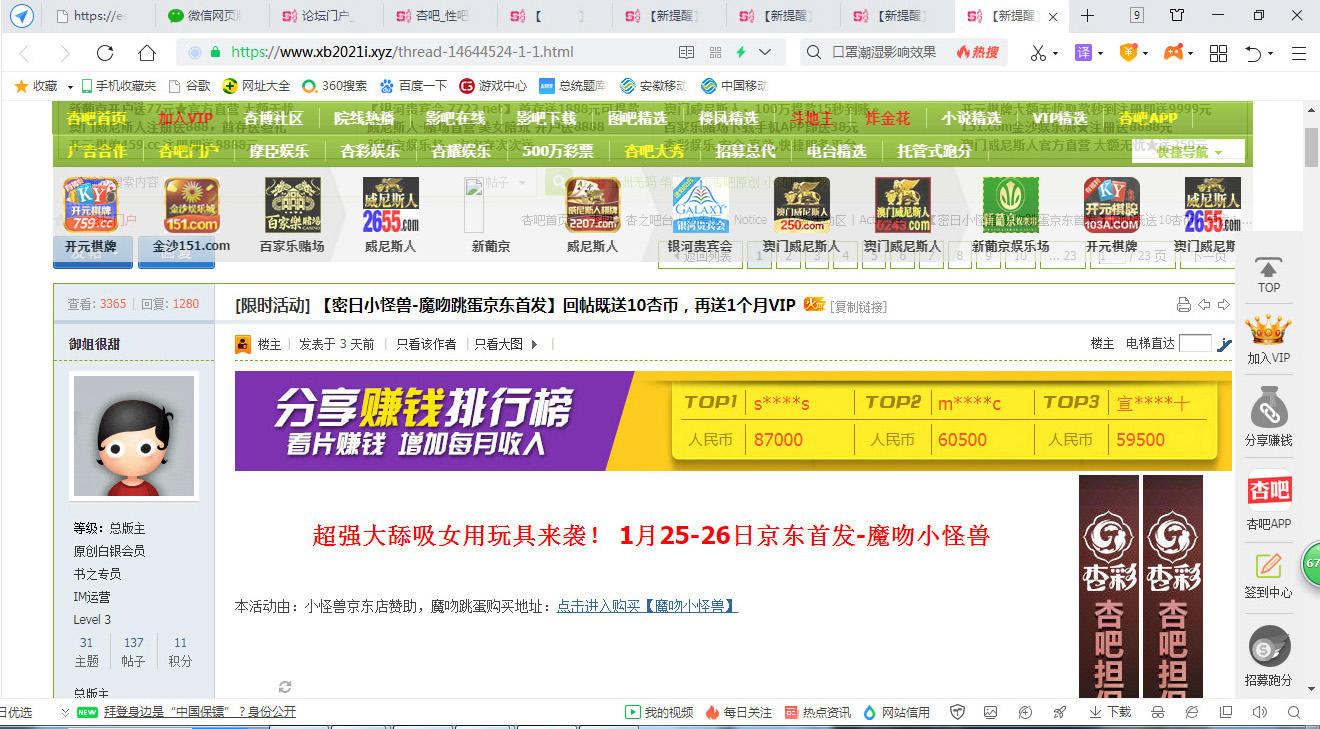Click the browser refresh button
The width and height of the screenshot is (1320, 729).
pos(105,53)
